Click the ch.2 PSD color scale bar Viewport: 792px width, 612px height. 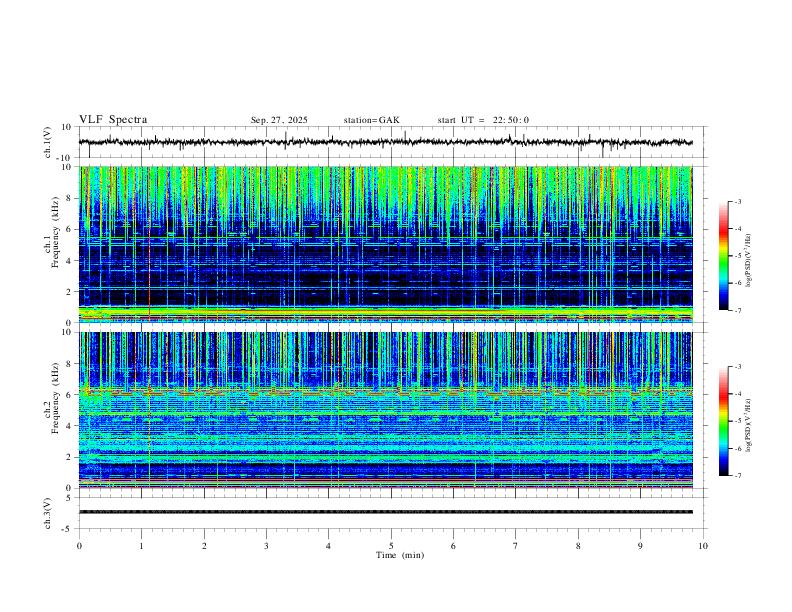[x=723, y=421]
